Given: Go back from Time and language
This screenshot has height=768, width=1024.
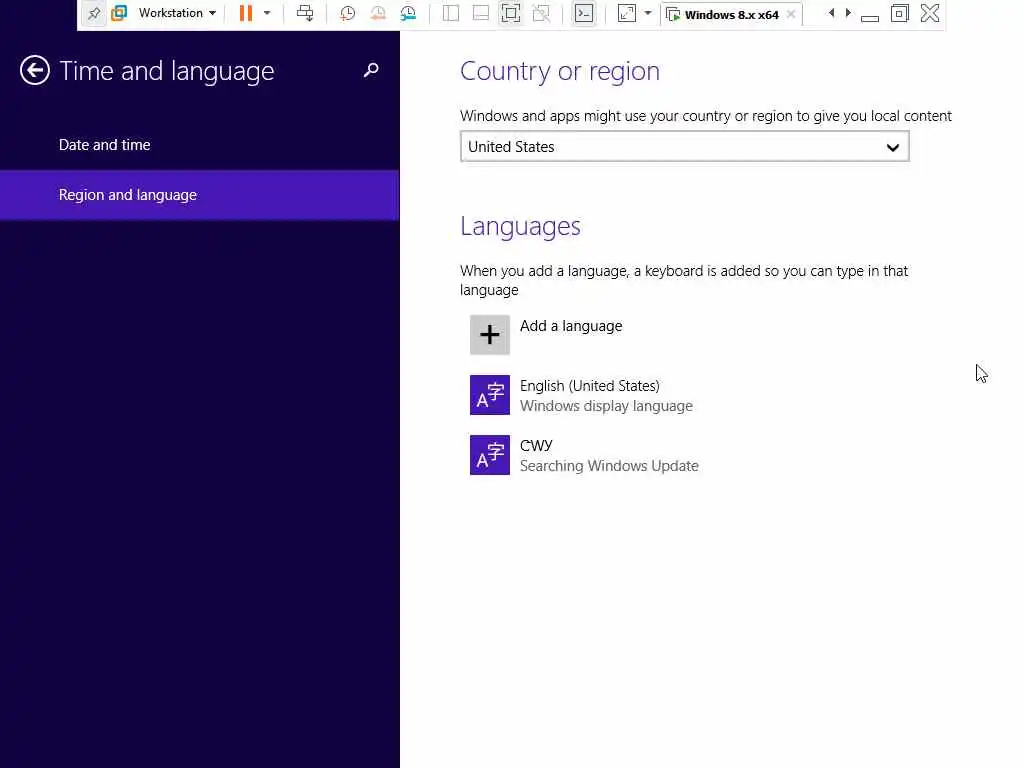Looking at the screenshot, I should click(35, 71).
